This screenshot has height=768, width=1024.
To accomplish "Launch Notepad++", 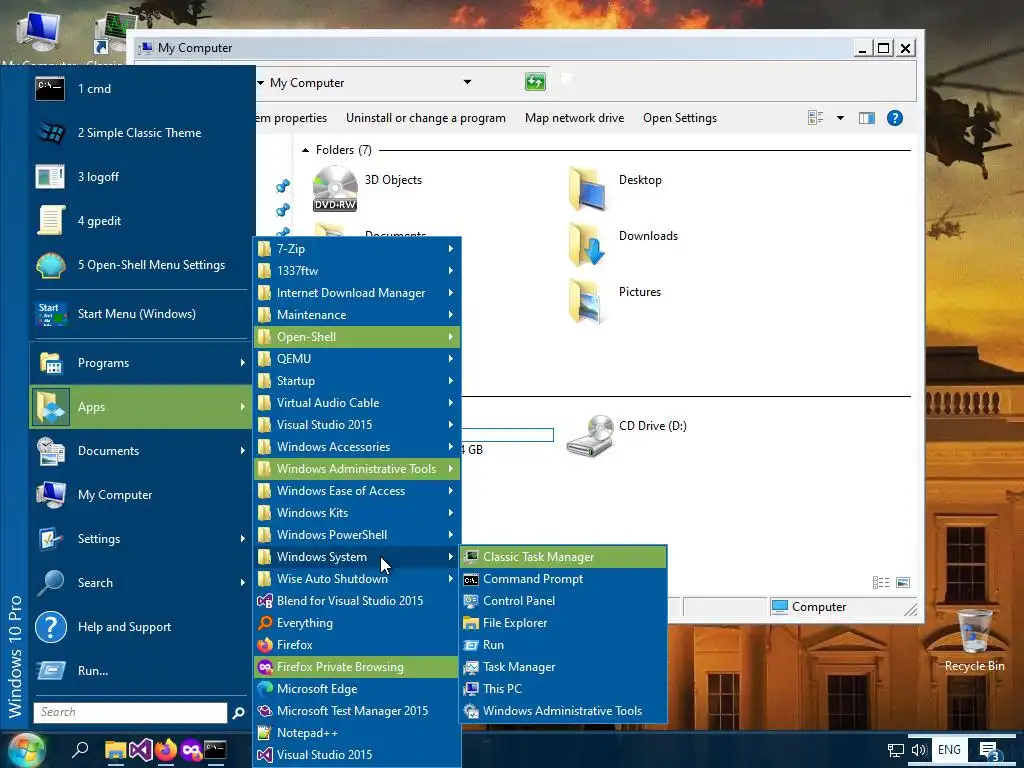I will tap(357, 733).
